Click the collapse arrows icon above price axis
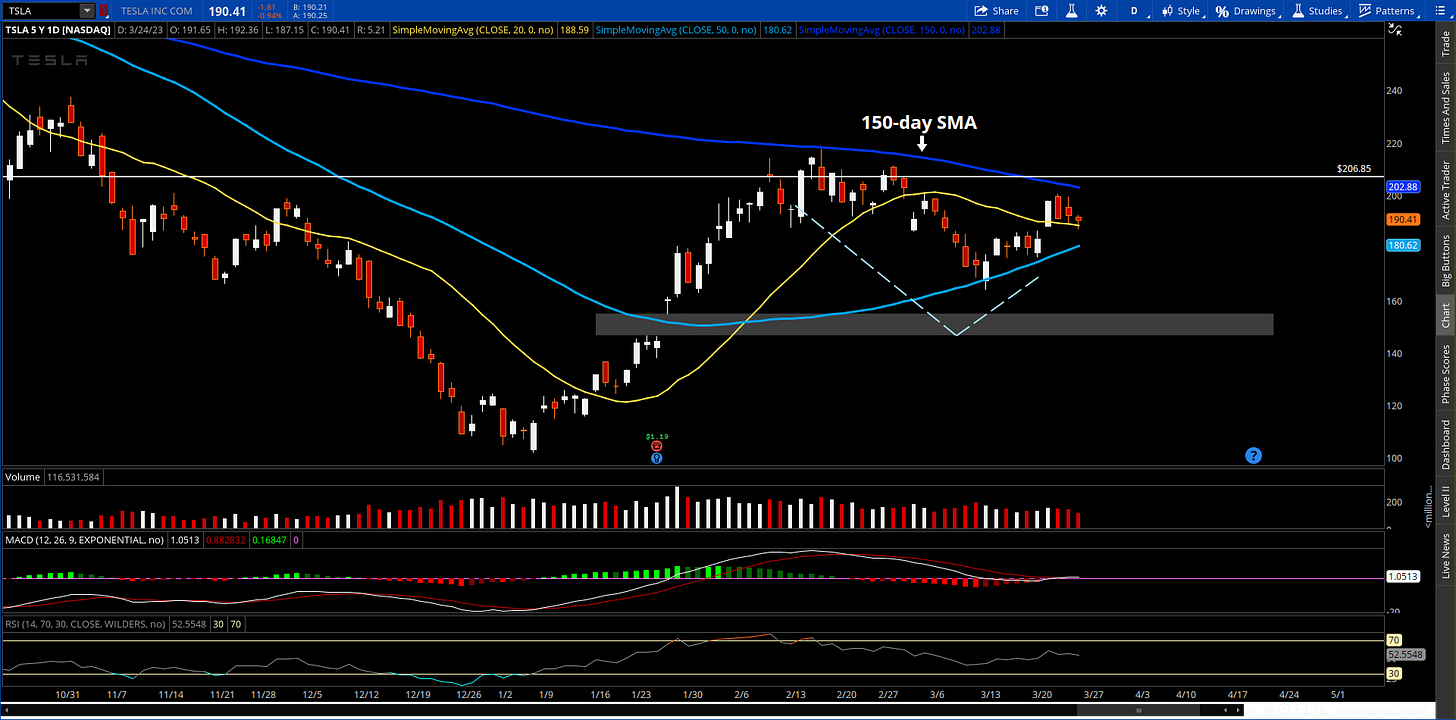Image resolution: width=1456 pixels, height=720 pixels. click(1396, 30)
